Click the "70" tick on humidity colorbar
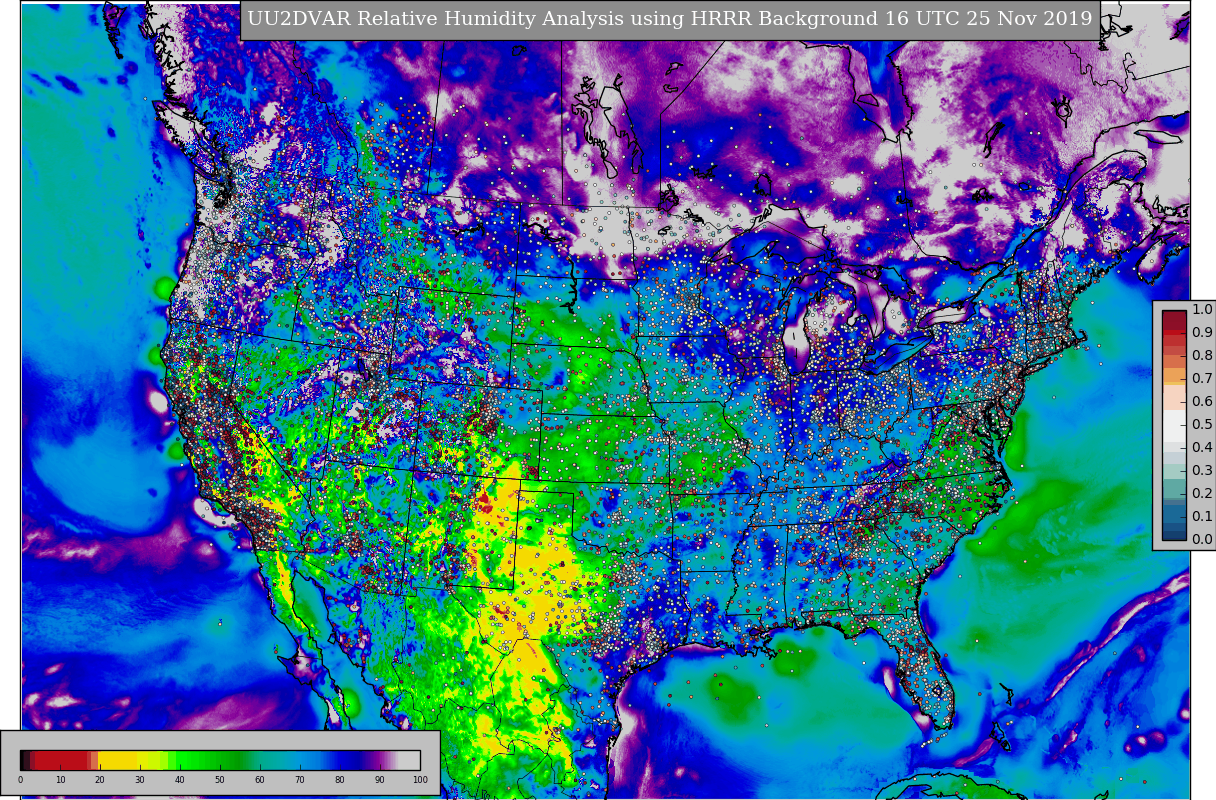The image size is (1216, 800). click(300, 780)
